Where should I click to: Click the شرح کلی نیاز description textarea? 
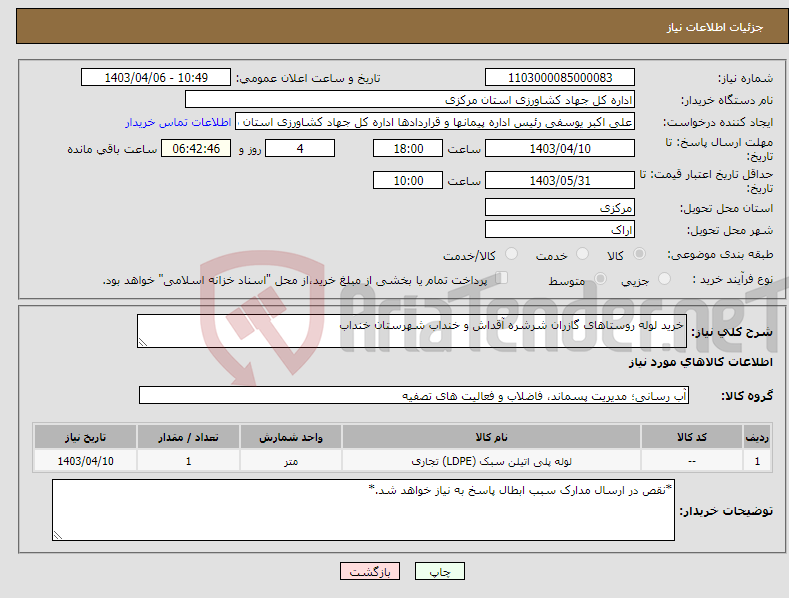click(412, 331)
